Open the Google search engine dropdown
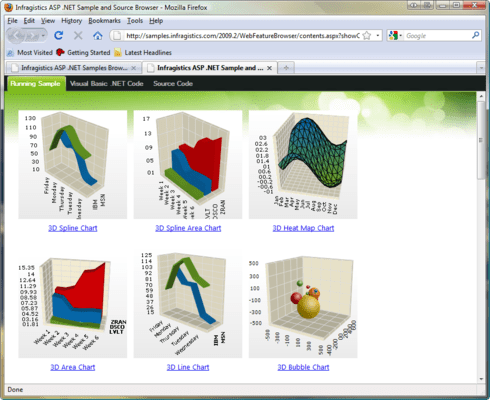Viewport: 490px width, 400px height. (x=401, y=36)
